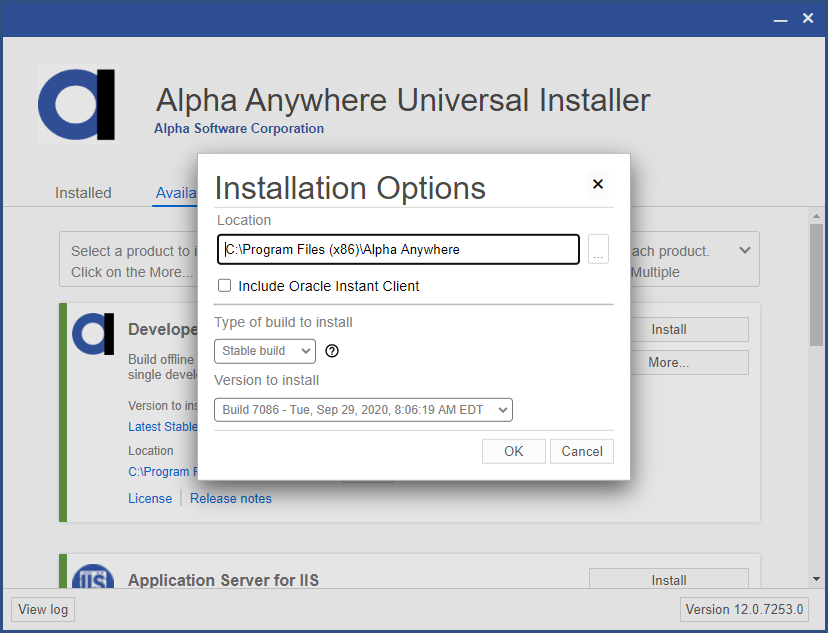Open the Build 7086 version dropdown
Viewport: 828px width, 633px height.
pos(363,410)
